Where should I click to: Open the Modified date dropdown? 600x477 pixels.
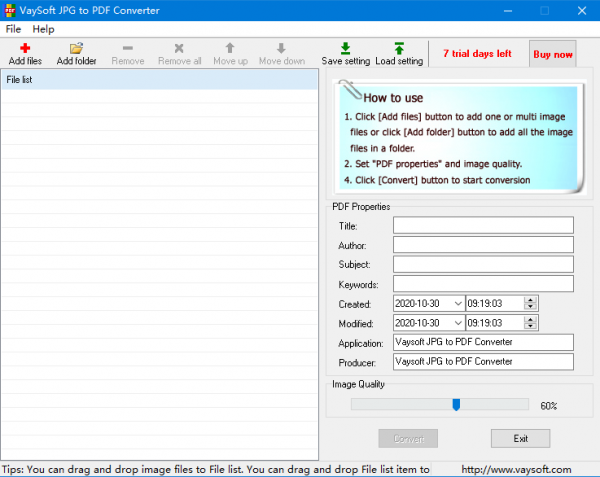click(x=457, y=323)
